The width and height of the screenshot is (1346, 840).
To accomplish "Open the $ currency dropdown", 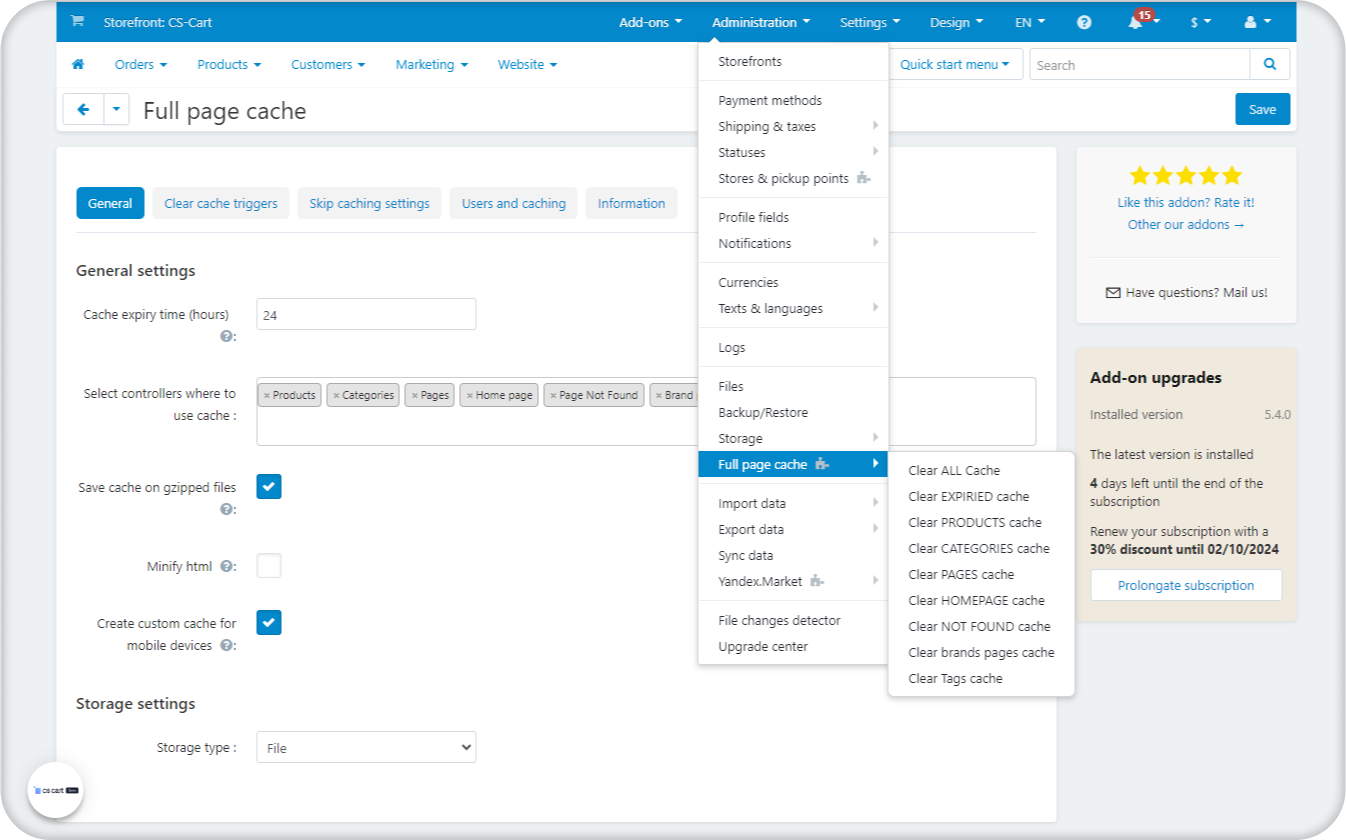I will pos(1201,22).
